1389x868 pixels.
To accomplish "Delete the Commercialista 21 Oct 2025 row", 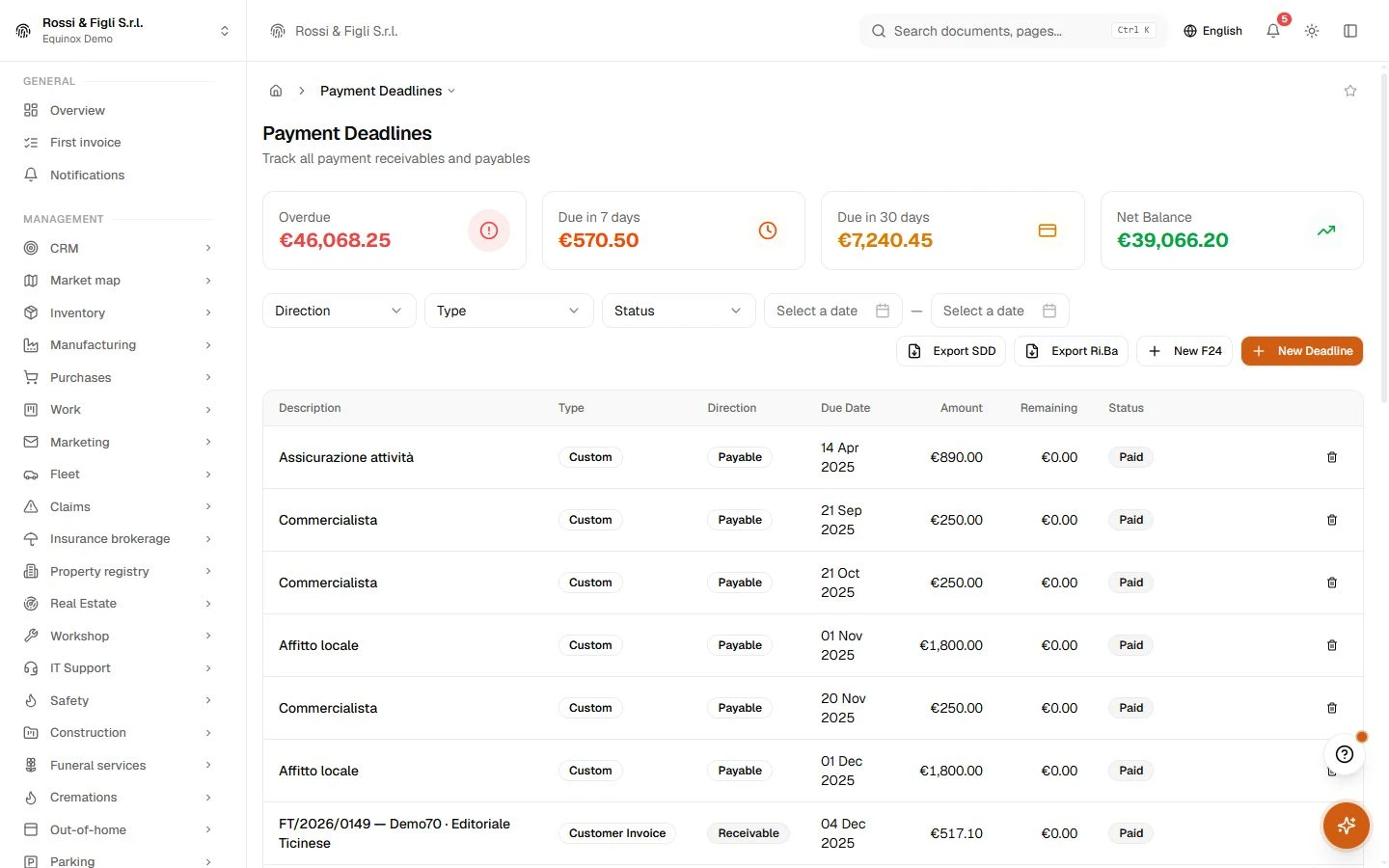I will click(1332, 583).
